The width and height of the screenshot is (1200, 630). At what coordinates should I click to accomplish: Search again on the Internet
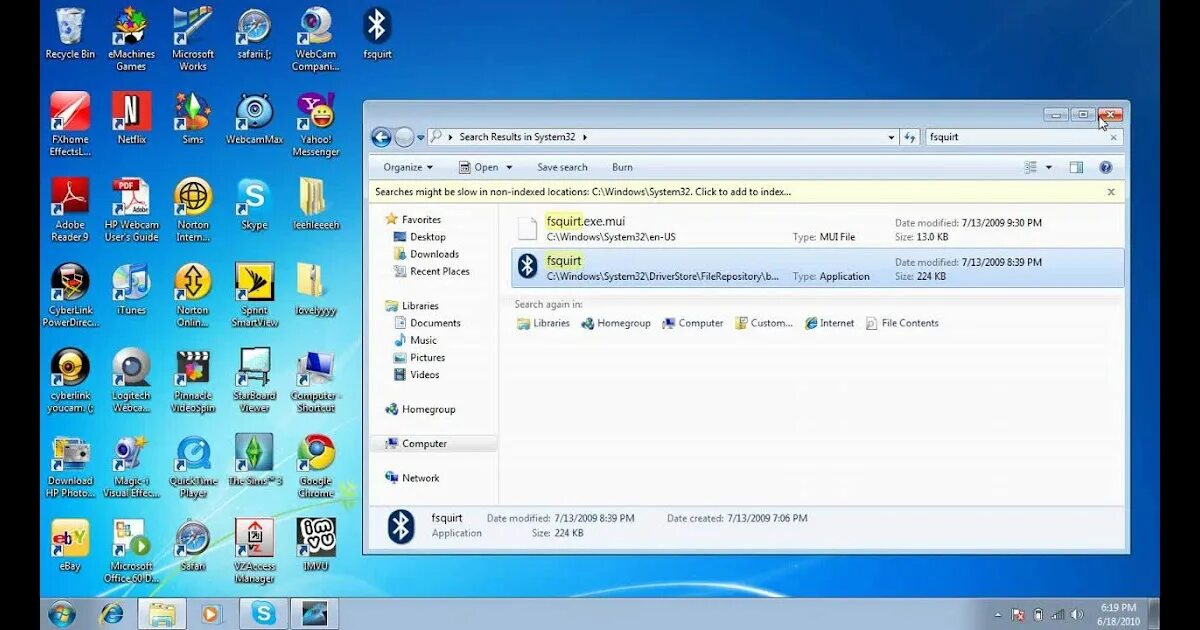point(830,323)
